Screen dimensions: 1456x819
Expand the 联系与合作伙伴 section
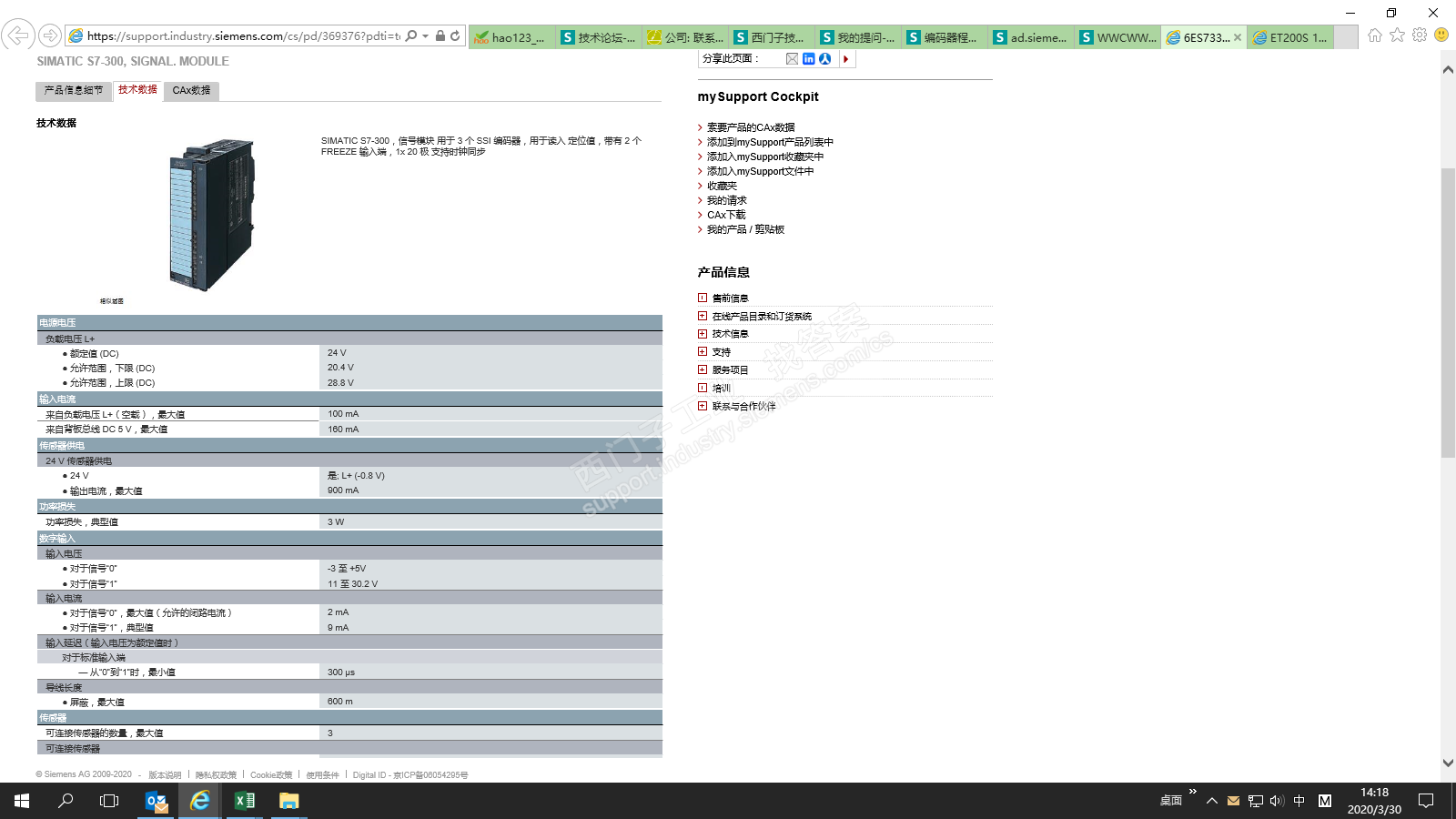tap(703, 406)
